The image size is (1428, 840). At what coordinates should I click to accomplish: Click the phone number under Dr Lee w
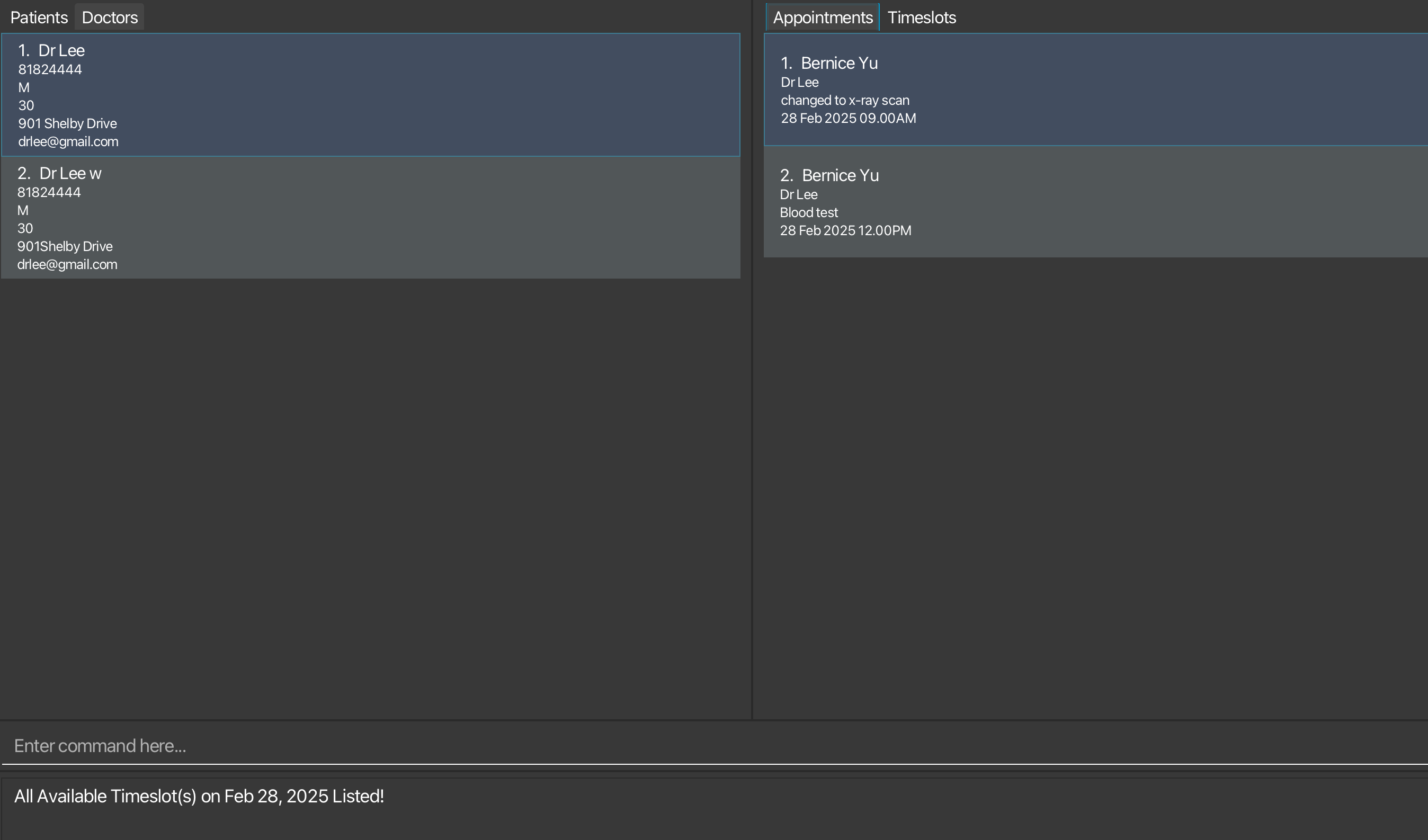tap(49, 193)
